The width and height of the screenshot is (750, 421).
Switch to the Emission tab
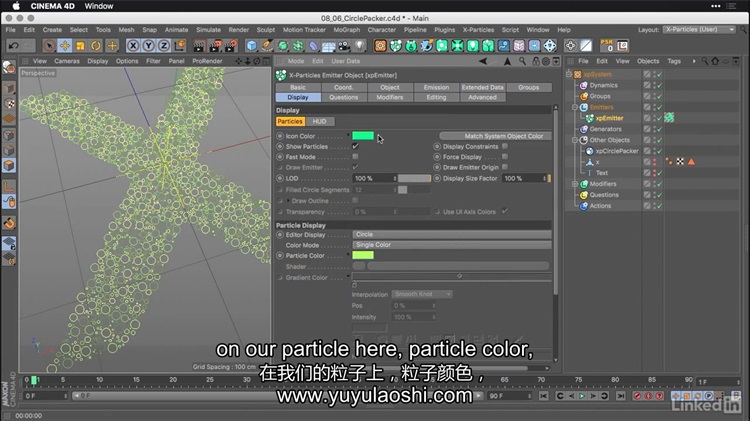[x=436, y=88]
